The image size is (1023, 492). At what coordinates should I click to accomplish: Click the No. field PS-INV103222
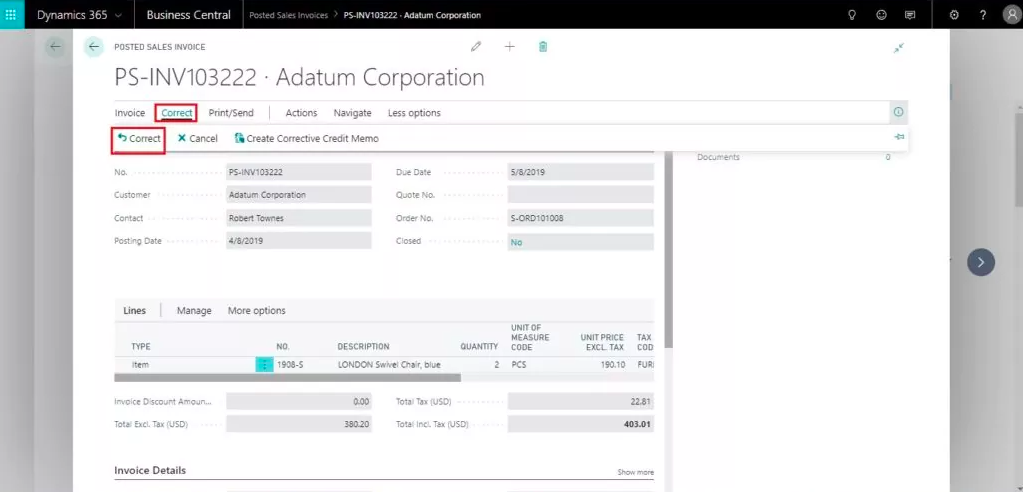click(x=299, y=172)
